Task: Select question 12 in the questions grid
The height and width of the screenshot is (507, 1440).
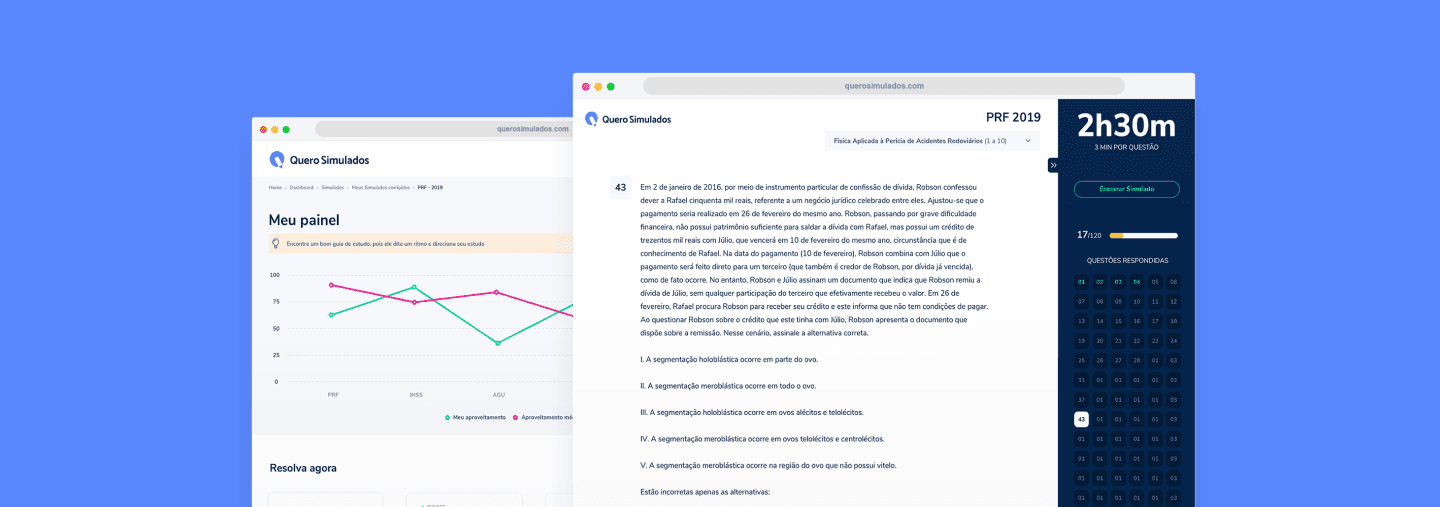Action: pyautogui.click(x=1174, y=301)
